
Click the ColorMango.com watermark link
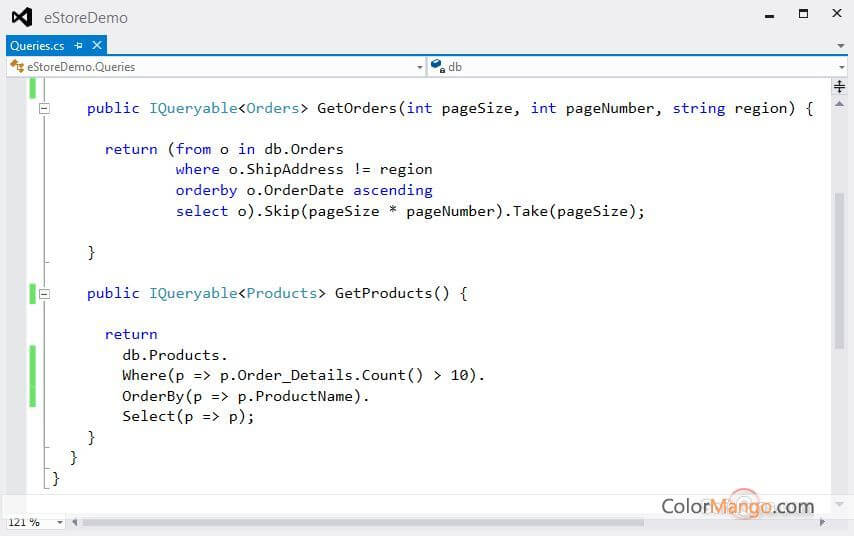pos(737,506)
